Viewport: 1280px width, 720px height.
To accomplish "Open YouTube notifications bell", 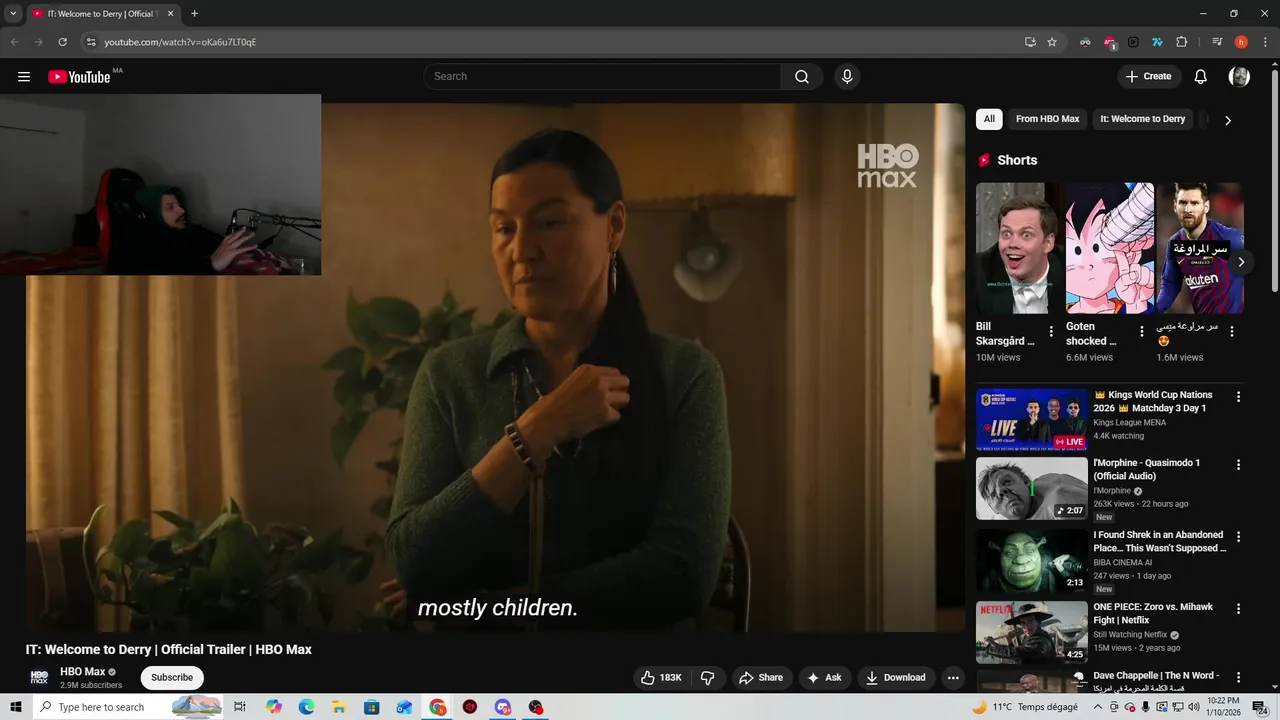I will tap(1201, 77).
